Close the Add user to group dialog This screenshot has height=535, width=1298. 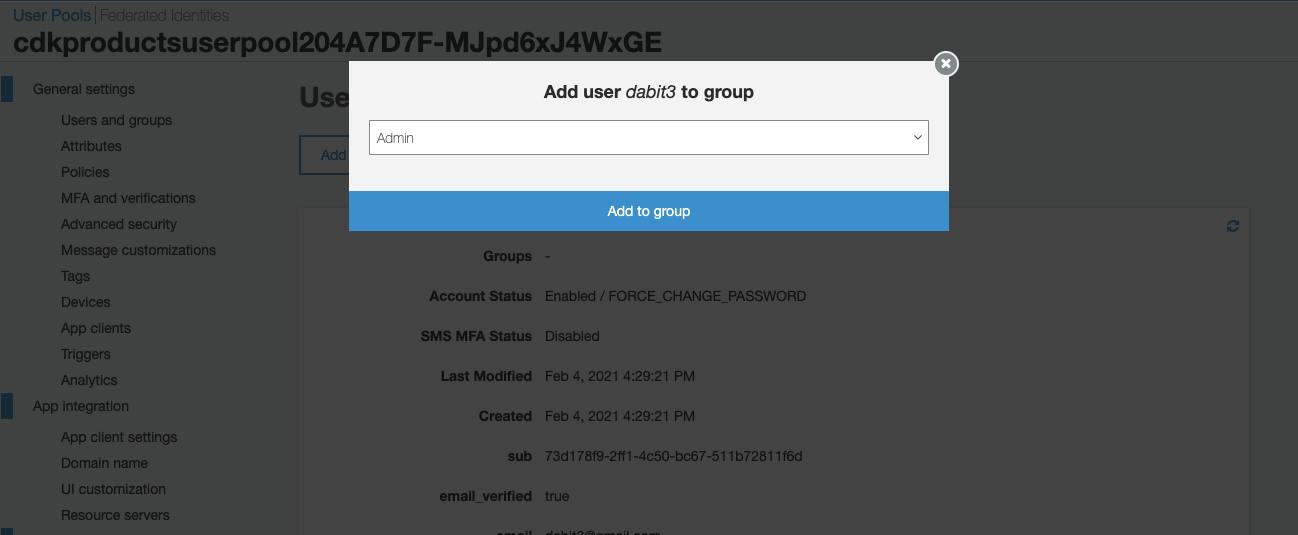[x=946, y=64]
